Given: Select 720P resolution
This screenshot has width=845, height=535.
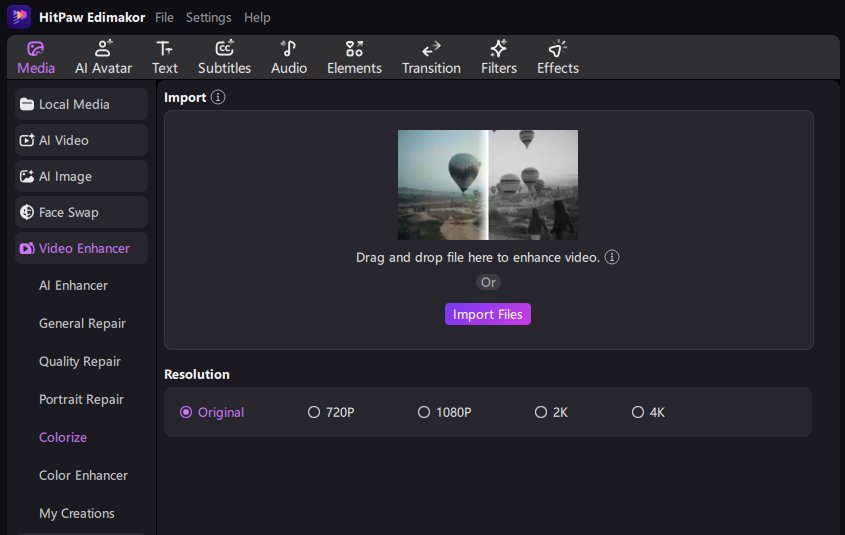Looking at the screenshot, I should point(331,412).
